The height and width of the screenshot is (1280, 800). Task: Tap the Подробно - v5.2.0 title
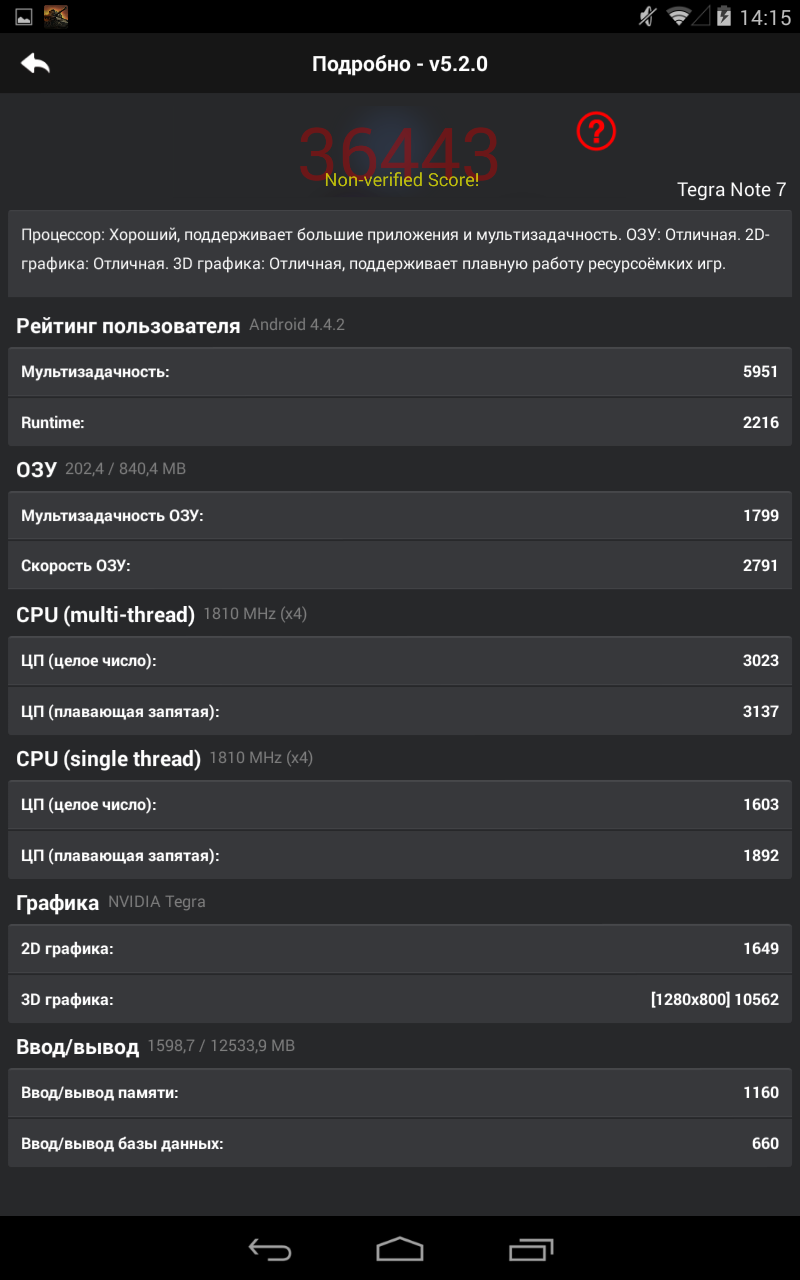400,64
